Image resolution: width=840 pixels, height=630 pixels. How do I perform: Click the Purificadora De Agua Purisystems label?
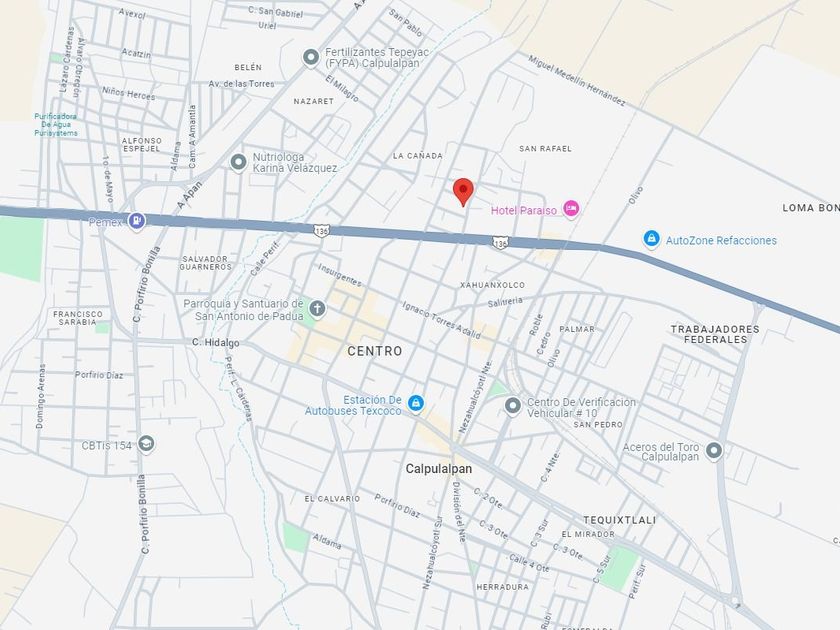pos(56,124)
